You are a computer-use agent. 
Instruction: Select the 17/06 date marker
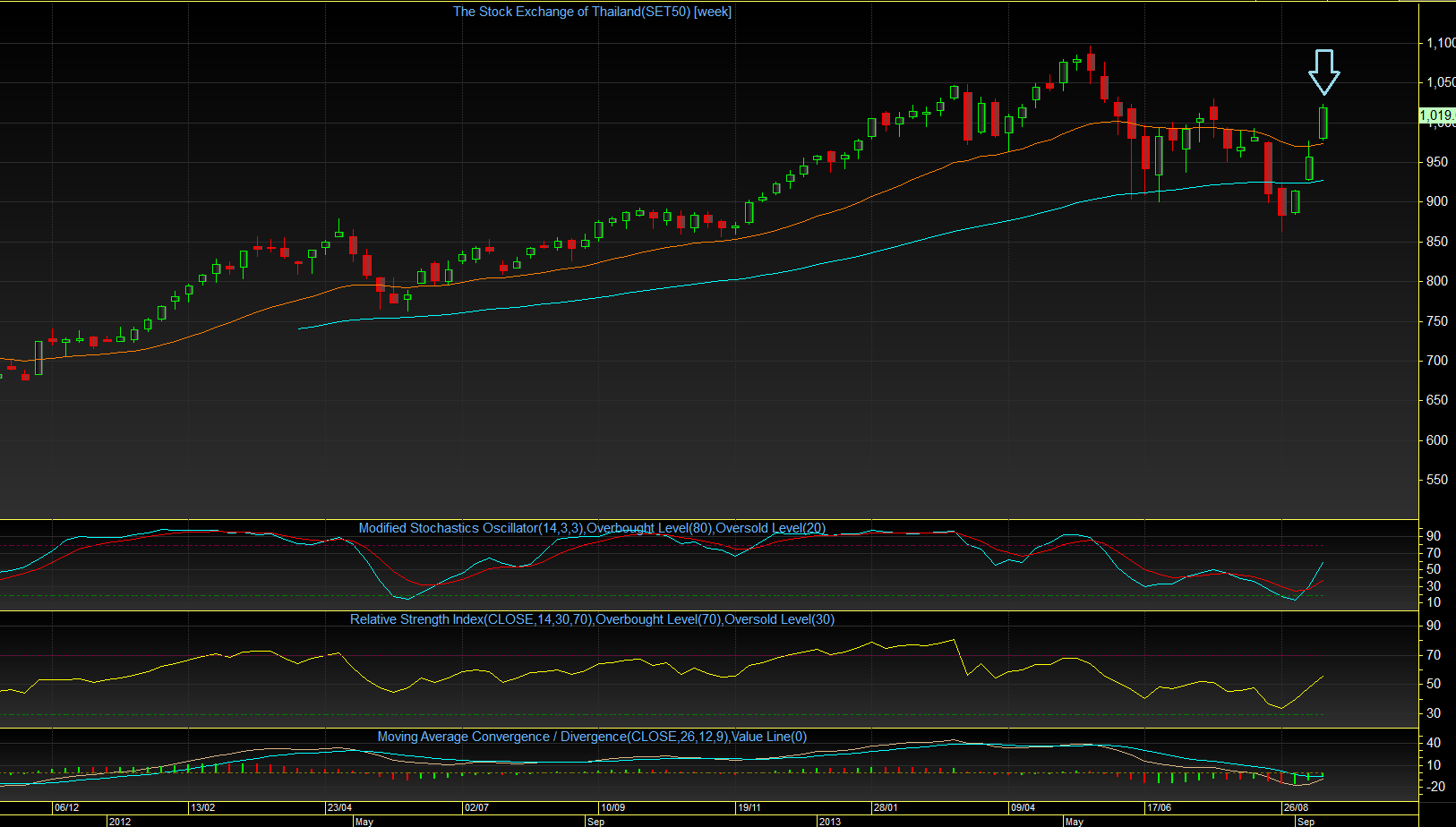(1160, 807)
